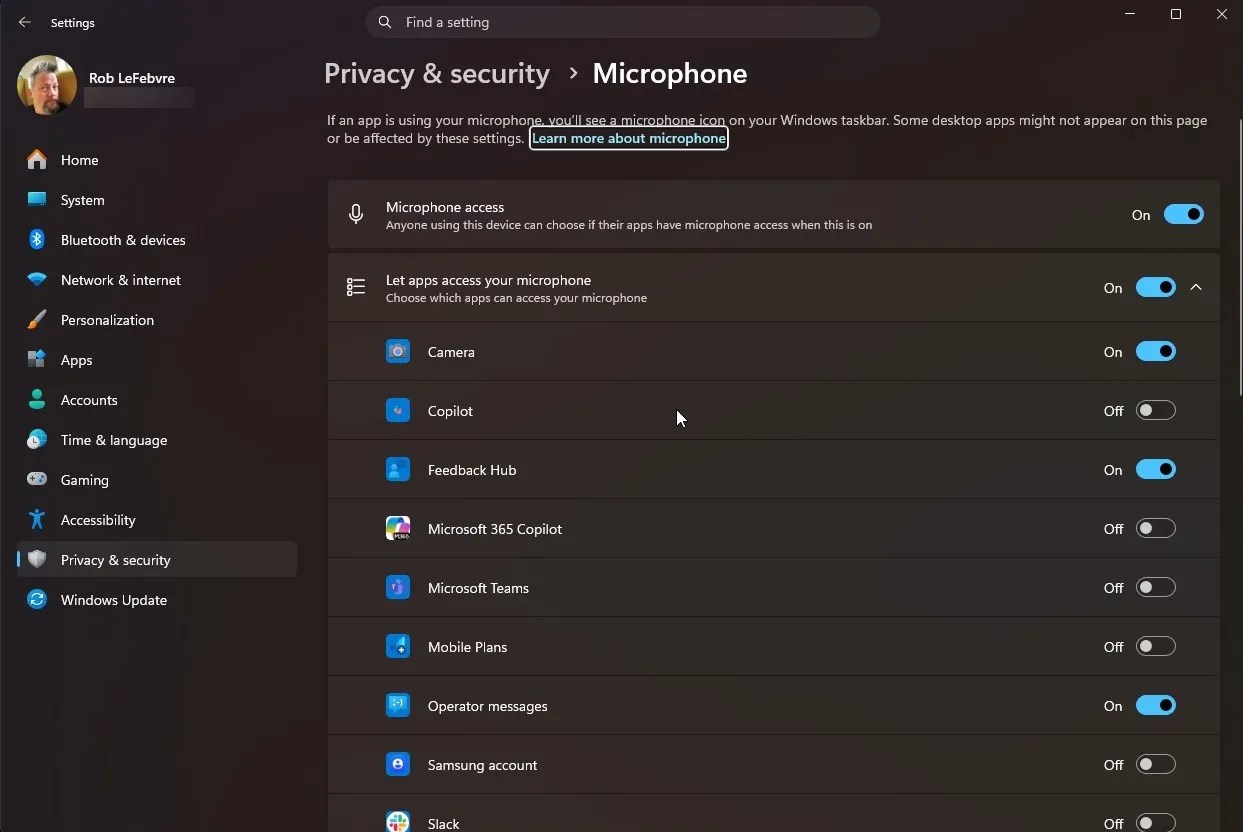The width and height of the screenshot is (1243, 832).
Task: Select Time & language settings
Action: click(157, 440)
